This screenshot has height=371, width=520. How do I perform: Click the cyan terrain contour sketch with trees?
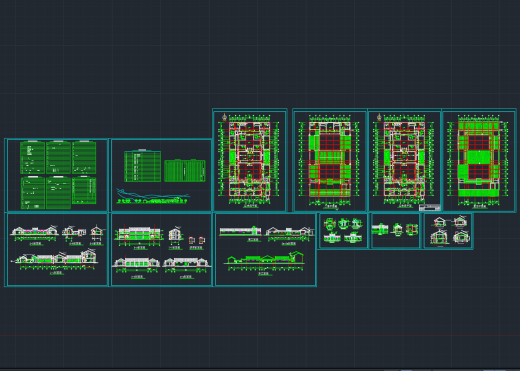153,196
